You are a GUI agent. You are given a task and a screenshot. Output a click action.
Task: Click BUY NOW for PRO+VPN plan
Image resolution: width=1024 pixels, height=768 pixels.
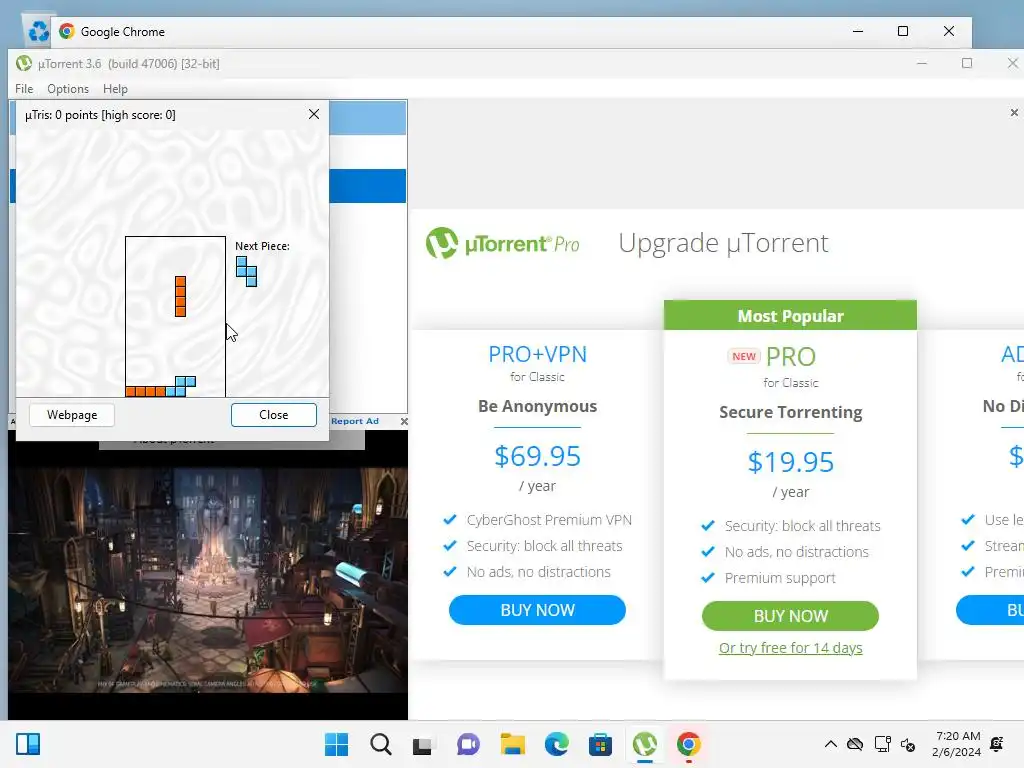click(x=537, y=610)
